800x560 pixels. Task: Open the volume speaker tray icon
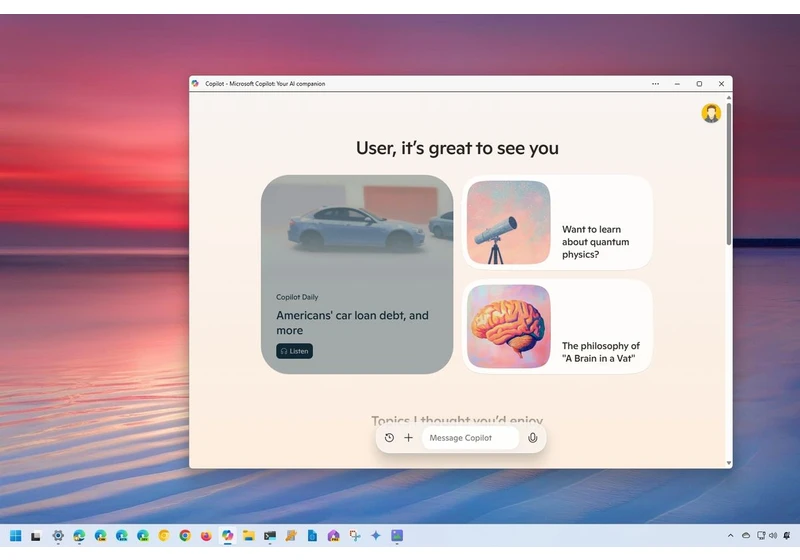click(772, 536)
